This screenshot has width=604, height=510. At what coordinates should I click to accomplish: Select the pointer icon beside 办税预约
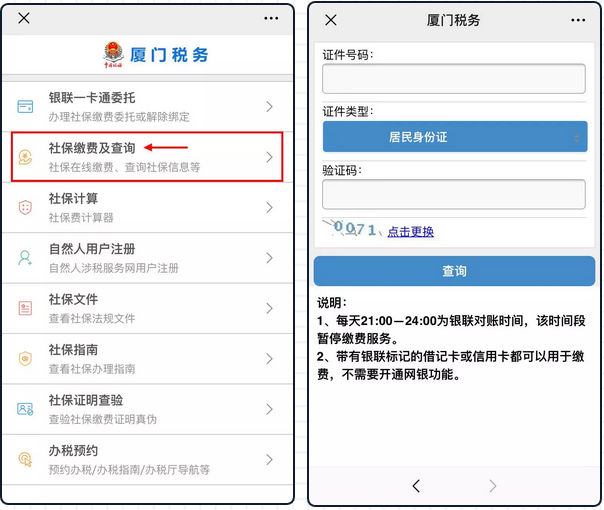[x=25, y=459]
